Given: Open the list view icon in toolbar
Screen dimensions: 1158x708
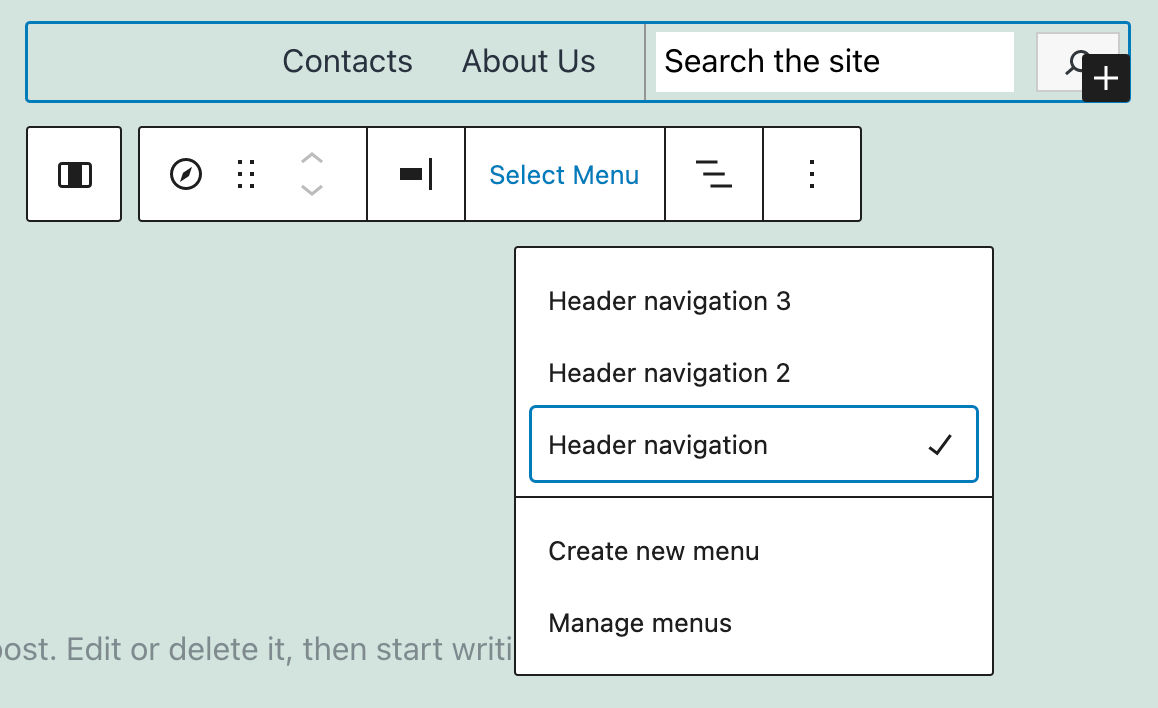Looking at the screenshot, I should click(x=713, y=175).
